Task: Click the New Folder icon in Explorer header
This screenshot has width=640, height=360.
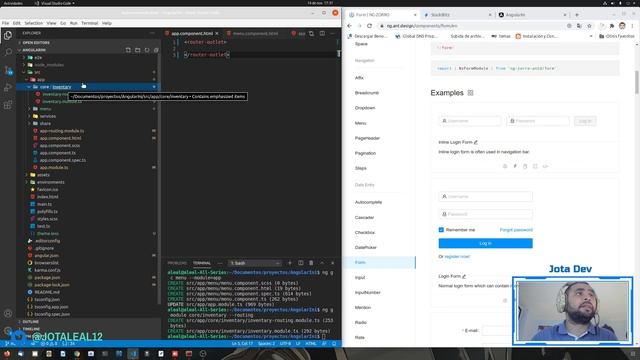Action: (138, 50)
